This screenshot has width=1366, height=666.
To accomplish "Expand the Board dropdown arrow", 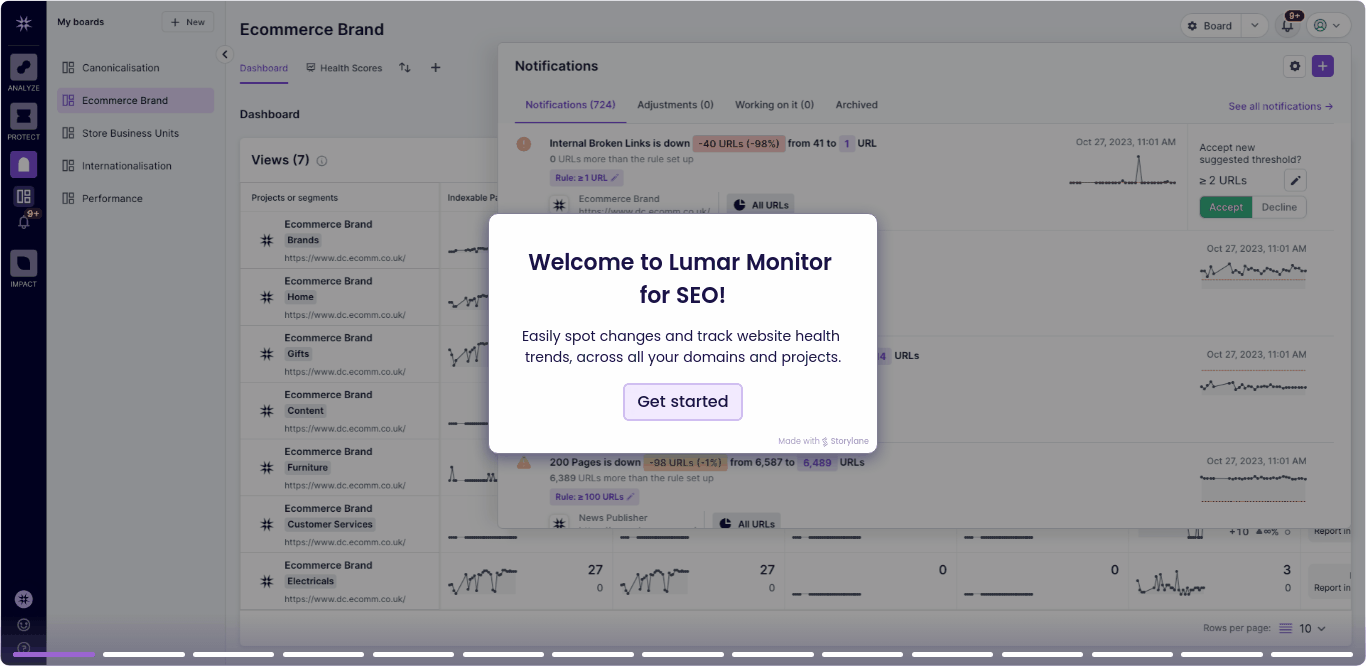I will click(1255, 26).
